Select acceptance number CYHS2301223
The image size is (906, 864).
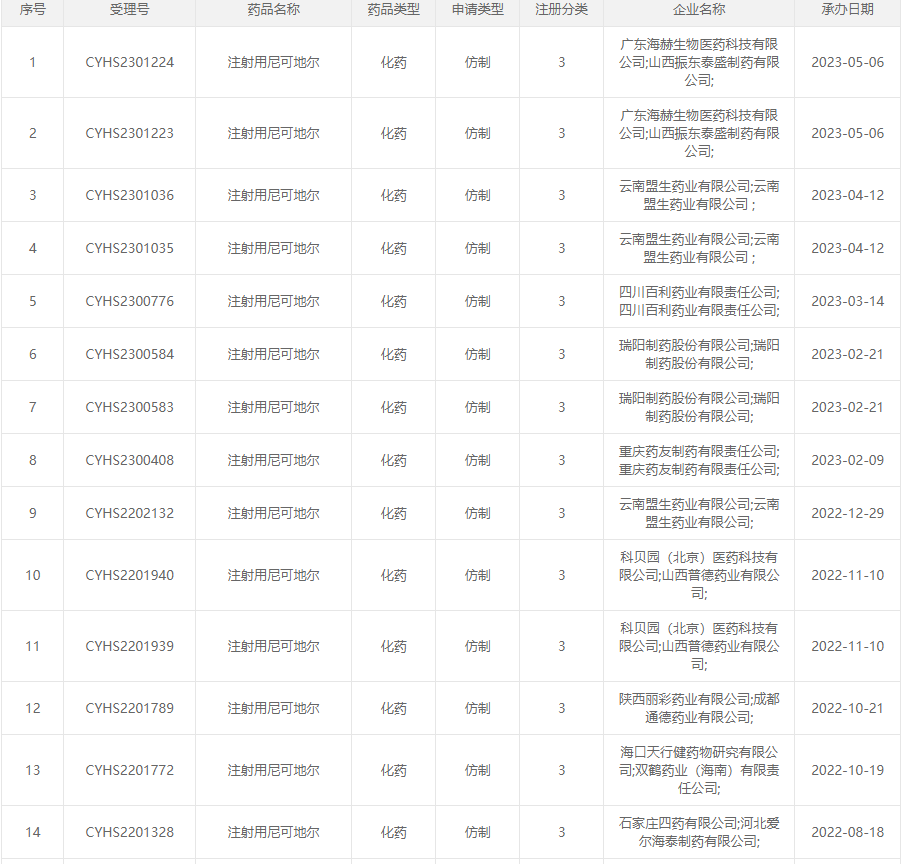129,134
